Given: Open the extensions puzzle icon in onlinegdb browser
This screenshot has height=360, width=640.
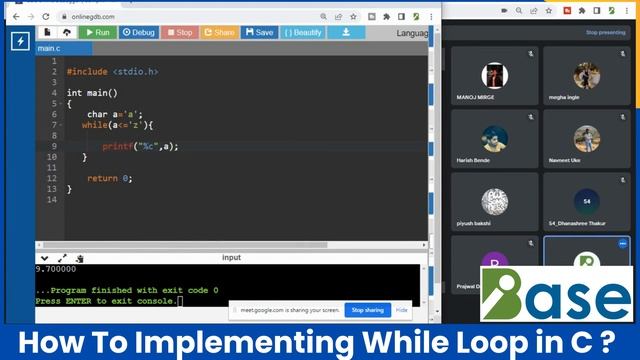Looking at the screenshot, I should pos(387,17).
